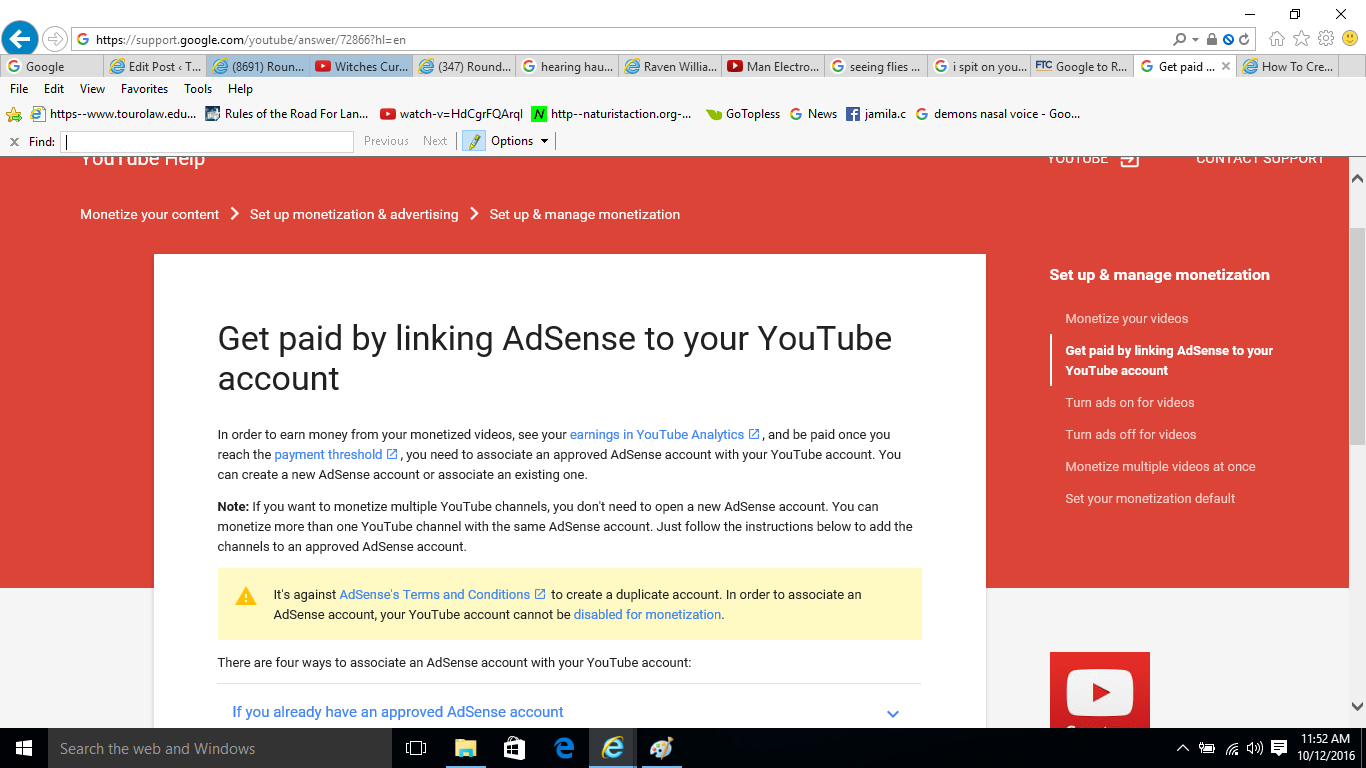Open Turn ads off for videos sidebar link
The height and width of the screenshot is (768, 1366).
coord(1131,434)
